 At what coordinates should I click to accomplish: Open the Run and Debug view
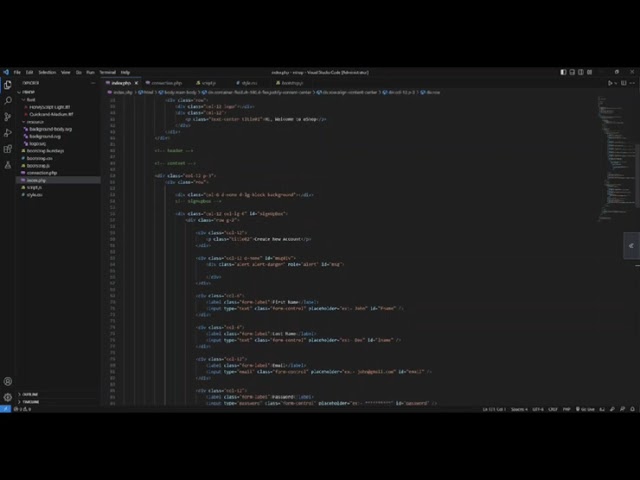pos(8,133)
